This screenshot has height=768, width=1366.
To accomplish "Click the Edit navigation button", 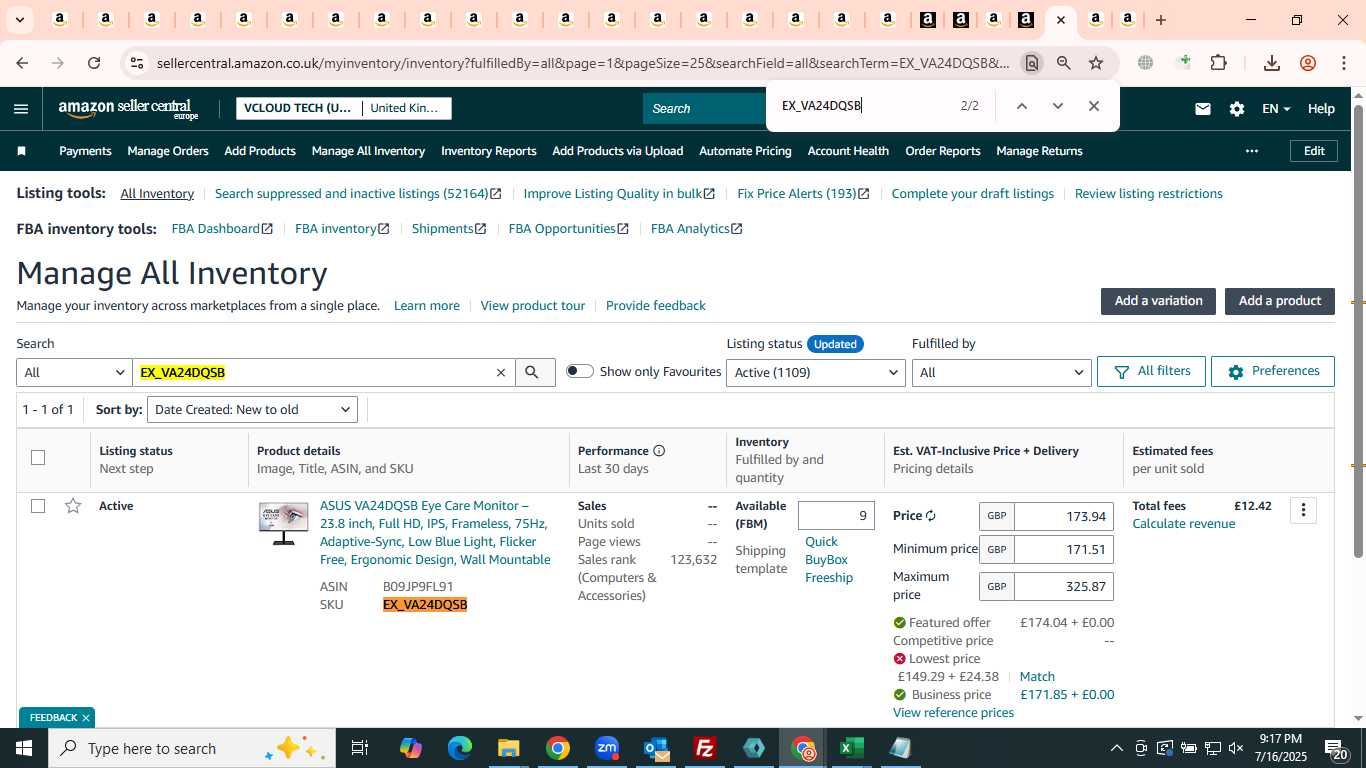I will [x=1314, y=151].
